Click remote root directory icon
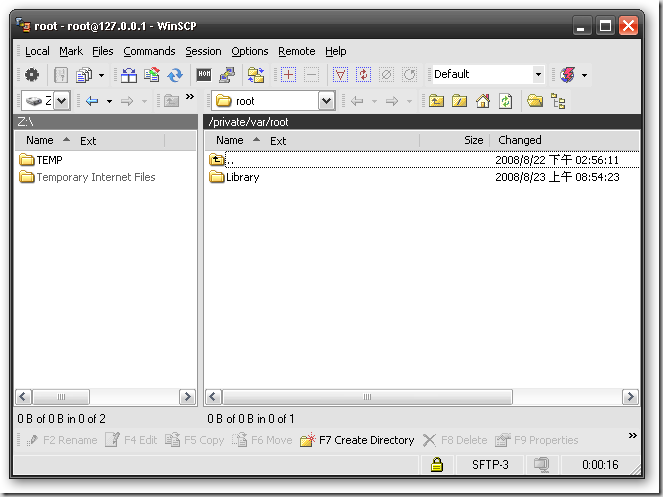The height and width of the screenshot is (497, 663). (x=459, y=101)
